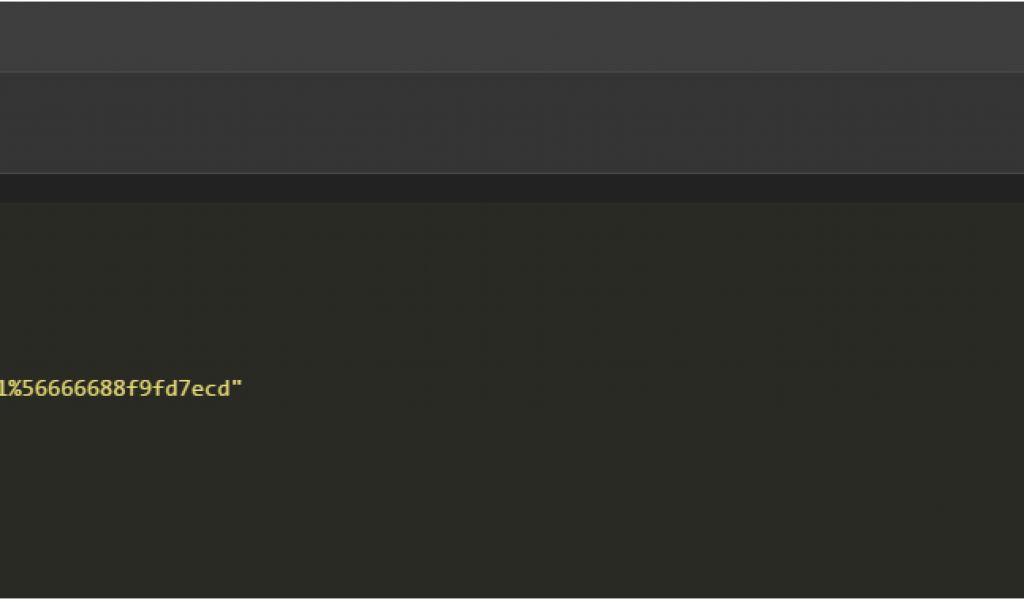Click the percent sign in the string
This screenshot has width=1024, height=600.
pos(17,388)
